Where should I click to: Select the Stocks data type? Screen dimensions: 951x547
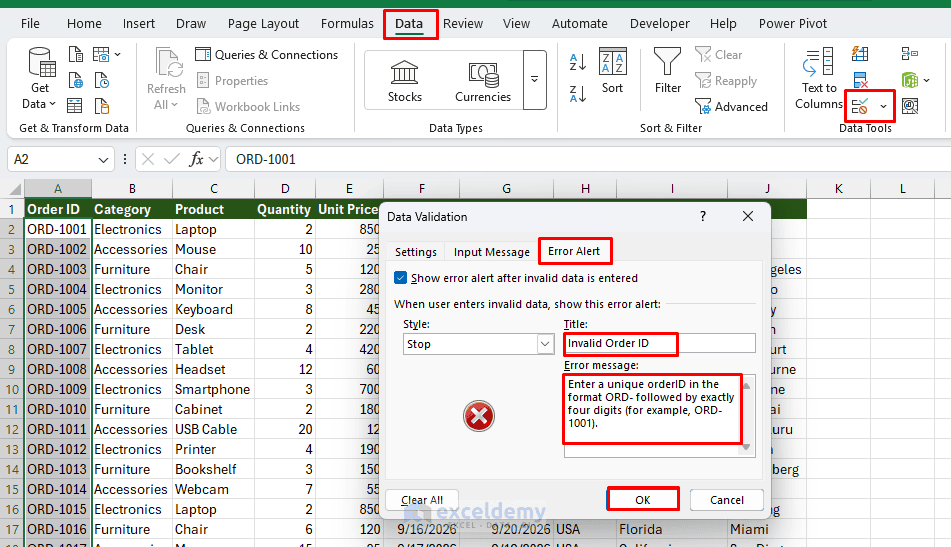coord(405,81)
